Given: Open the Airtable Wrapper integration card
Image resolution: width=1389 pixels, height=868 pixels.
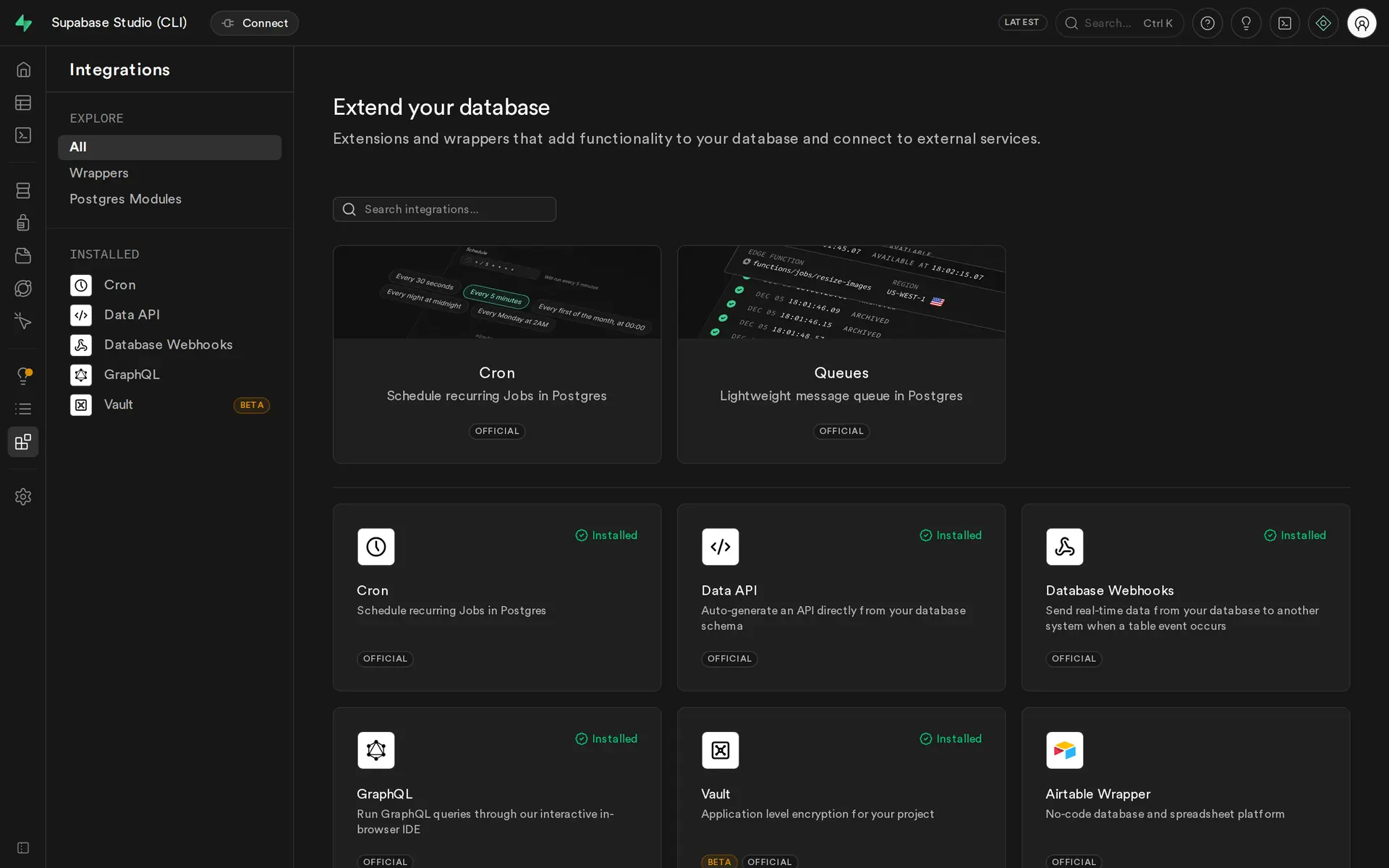Looking at the screenshot, I should [x=1186, y=788].
